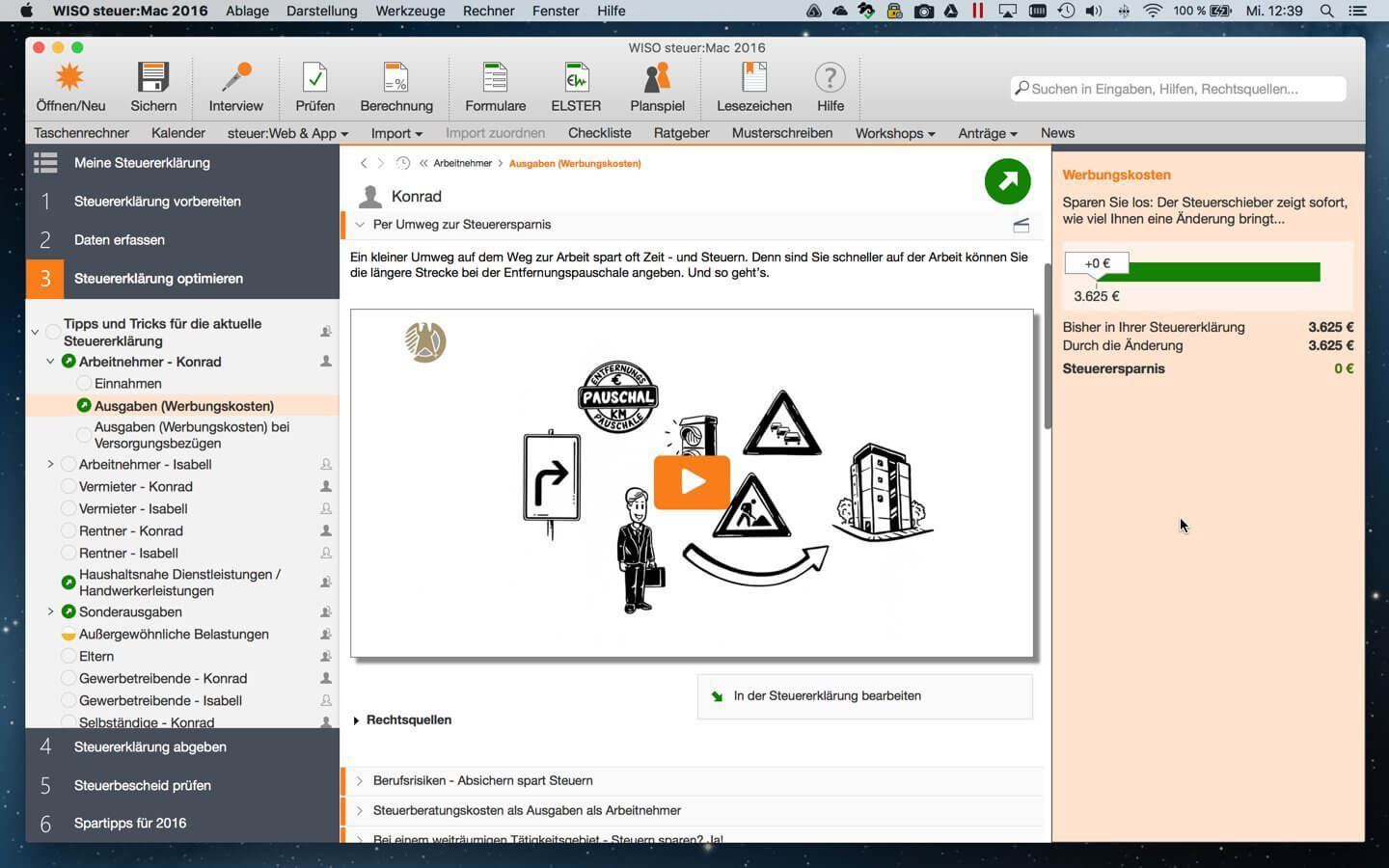
Task: Open the Werkzeuge menu in menu bar
Action: [410, 11]
